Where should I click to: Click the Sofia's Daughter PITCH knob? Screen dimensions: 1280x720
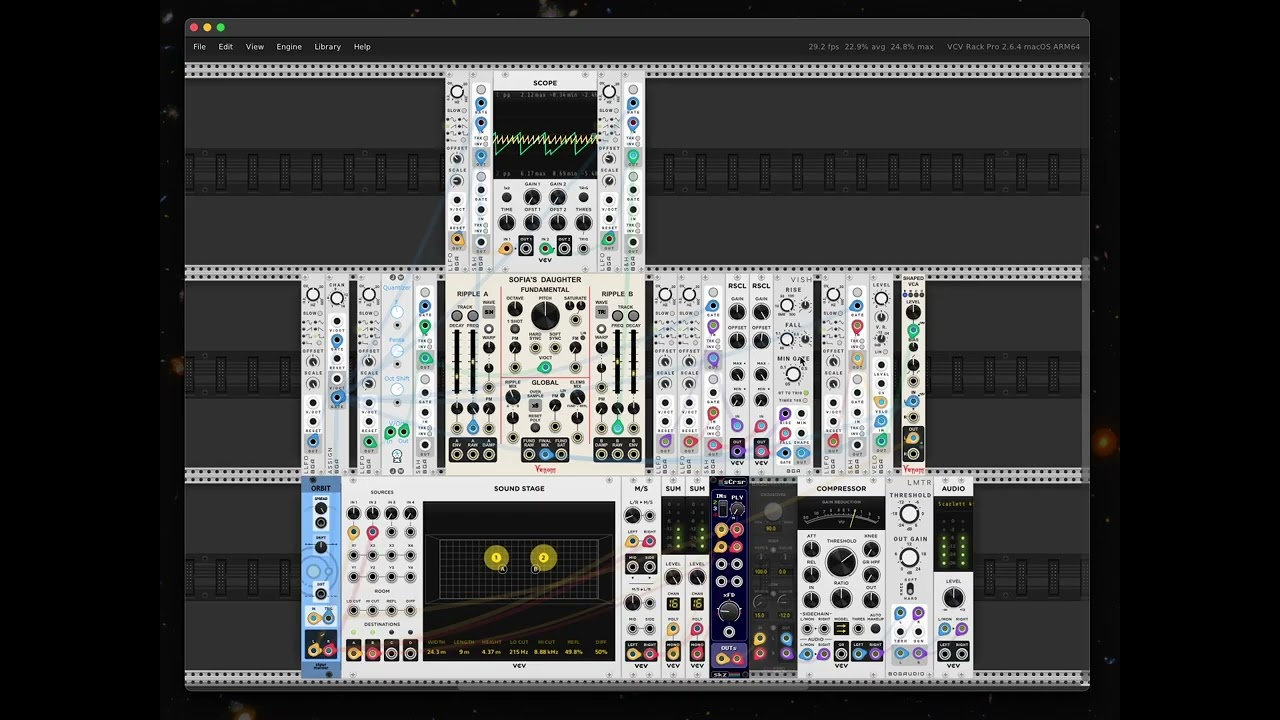pyautogui.click(x=545, y=316)
